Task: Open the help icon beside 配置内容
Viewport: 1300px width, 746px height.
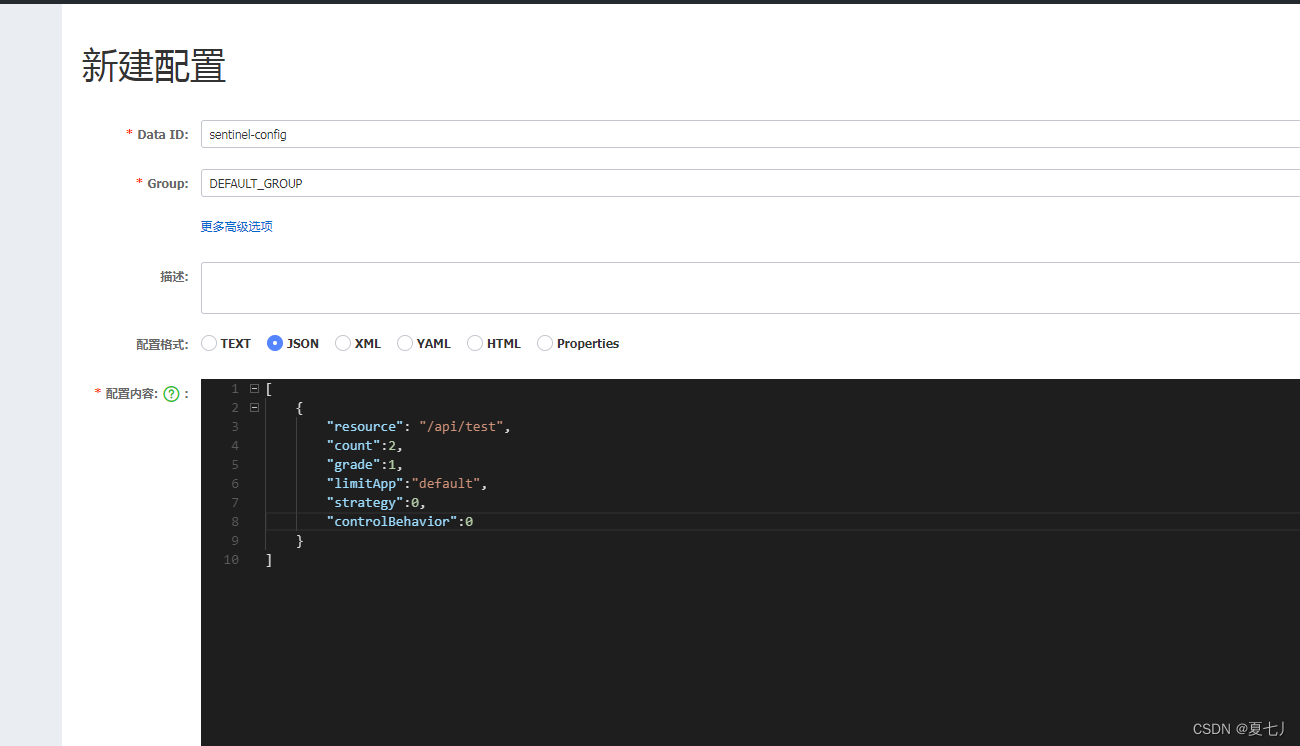Action: (171, 394)
